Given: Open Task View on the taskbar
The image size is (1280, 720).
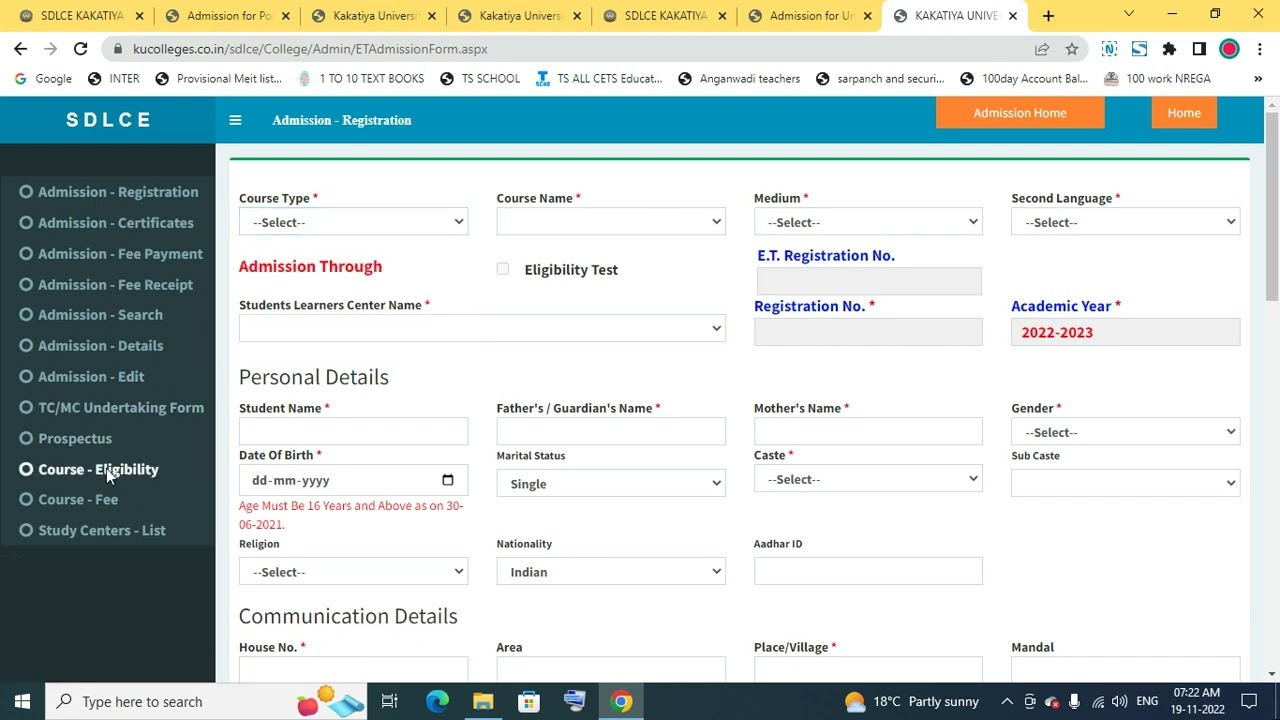Looking at the screenshot, I should point(390,701).
